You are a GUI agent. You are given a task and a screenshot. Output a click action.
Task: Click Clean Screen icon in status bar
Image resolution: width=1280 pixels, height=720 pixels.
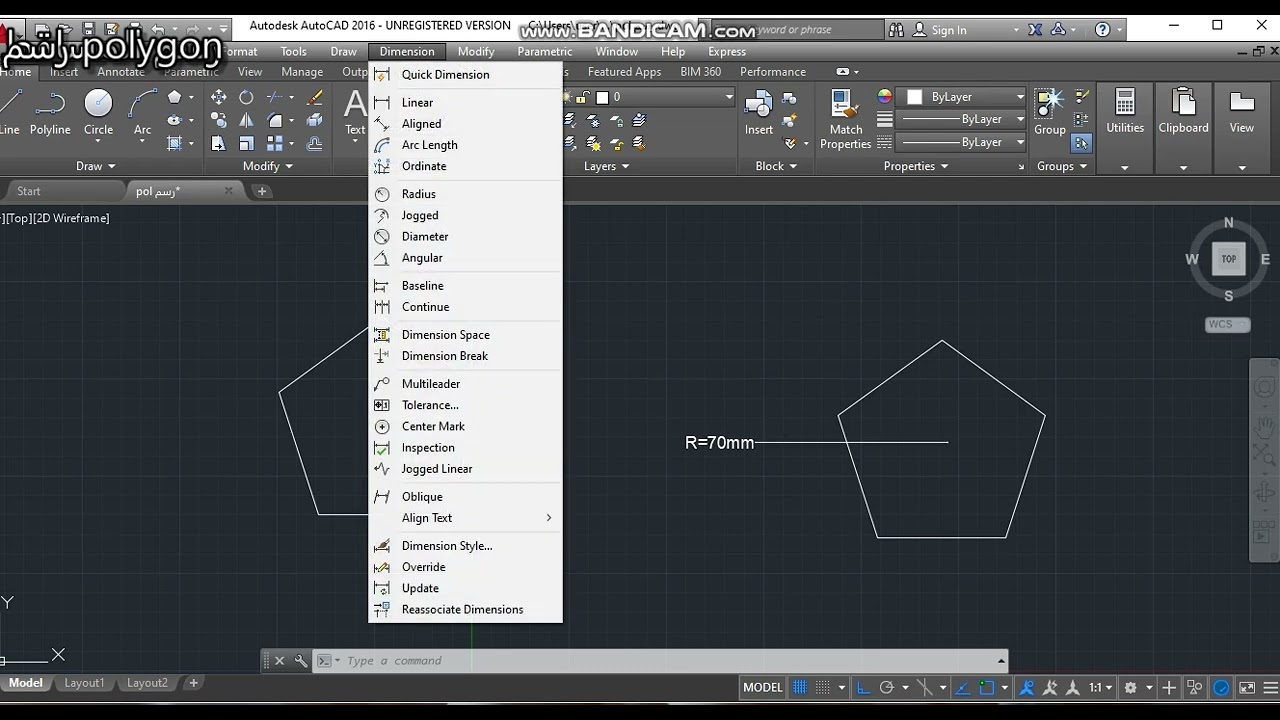pyautogui.click(x=1247, y=688)
